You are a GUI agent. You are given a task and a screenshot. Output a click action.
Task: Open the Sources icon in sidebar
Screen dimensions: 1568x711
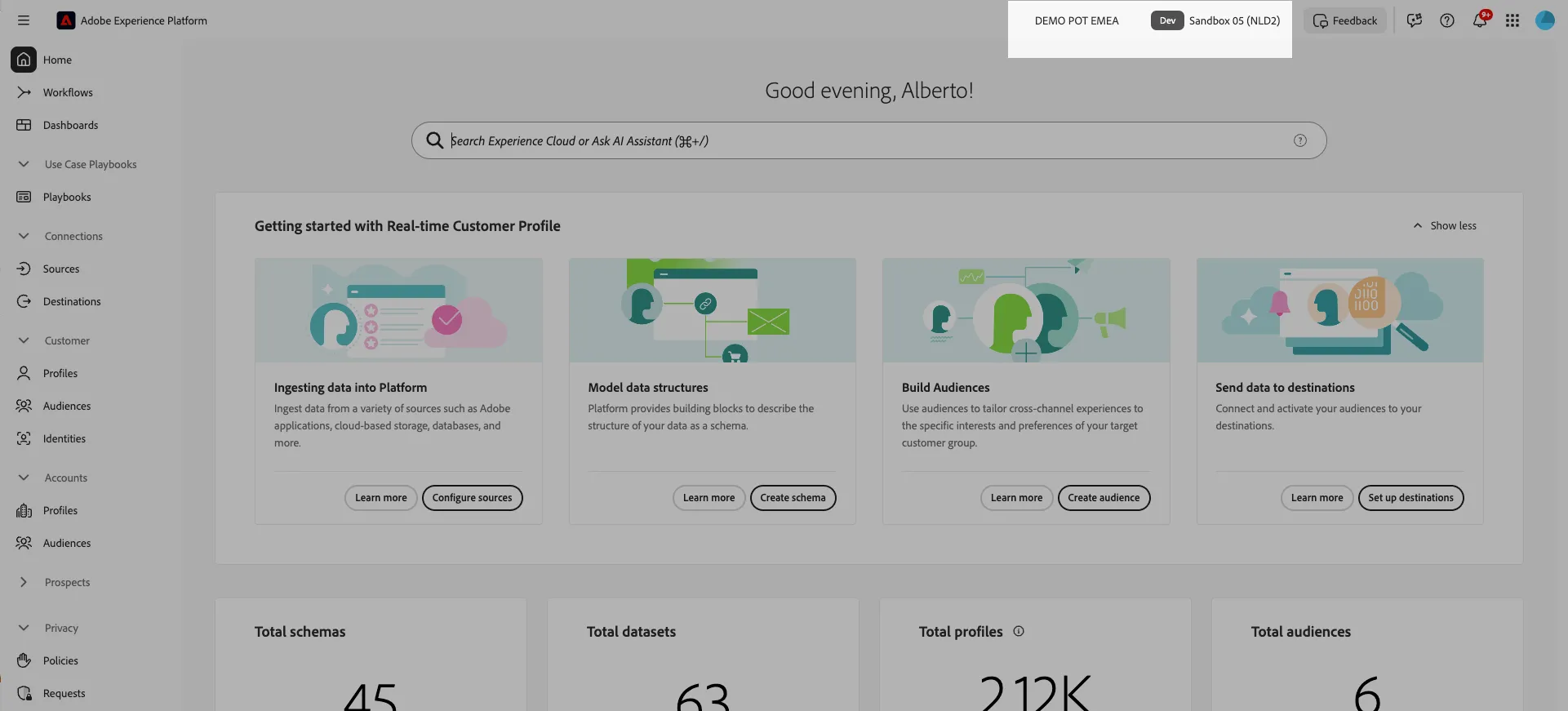click(24, 269)
